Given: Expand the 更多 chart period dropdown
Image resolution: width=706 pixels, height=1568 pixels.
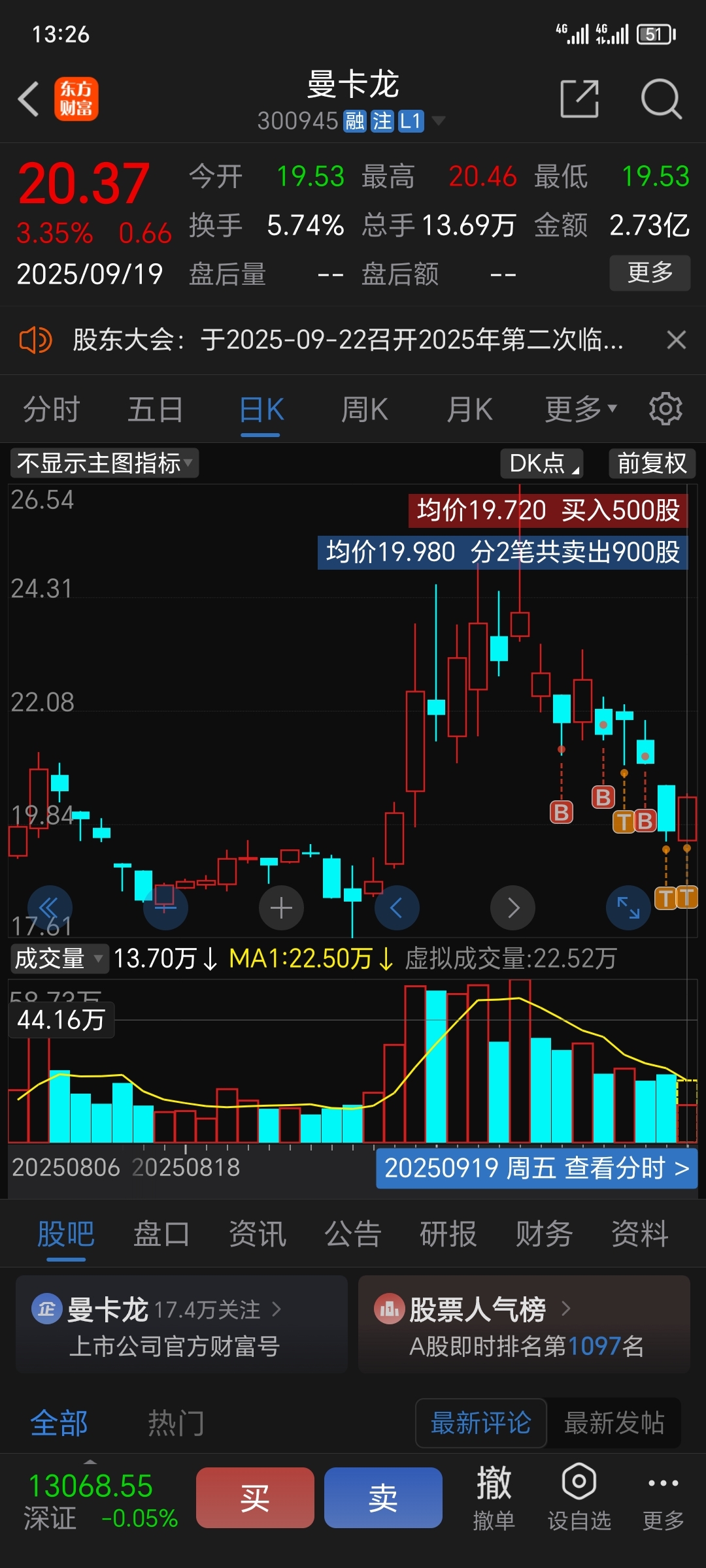Looking at the screenshot, I should click(x=581, y=410).
